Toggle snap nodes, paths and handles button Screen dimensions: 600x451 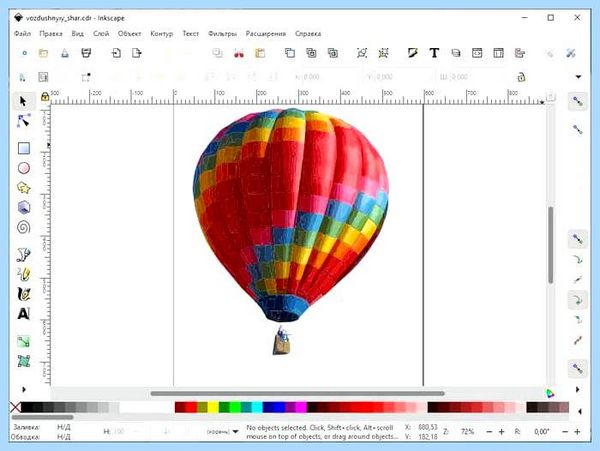(577, 239)
